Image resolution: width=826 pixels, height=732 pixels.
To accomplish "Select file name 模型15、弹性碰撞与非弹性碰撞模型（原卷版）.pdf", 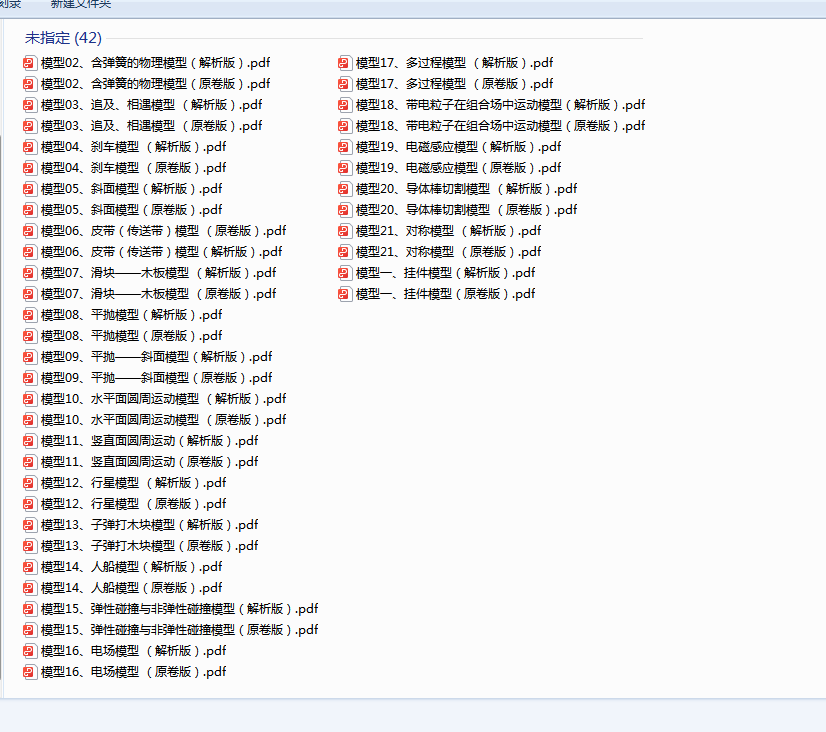I will pos(180,630).
